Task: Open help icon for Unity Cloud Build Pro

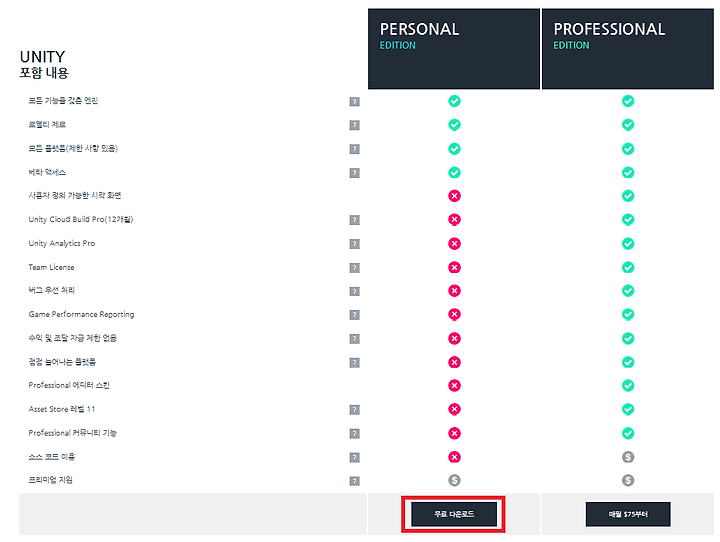Action: (354, 220)
